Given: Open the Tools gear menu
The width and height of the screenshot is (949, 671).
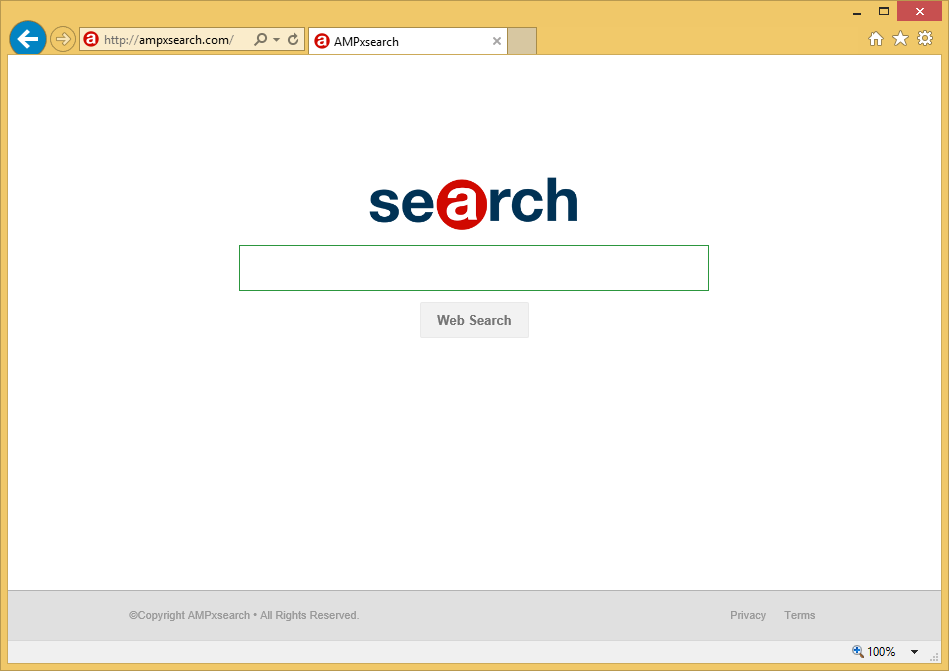Looking at the screenshot, I should [925, 39].
